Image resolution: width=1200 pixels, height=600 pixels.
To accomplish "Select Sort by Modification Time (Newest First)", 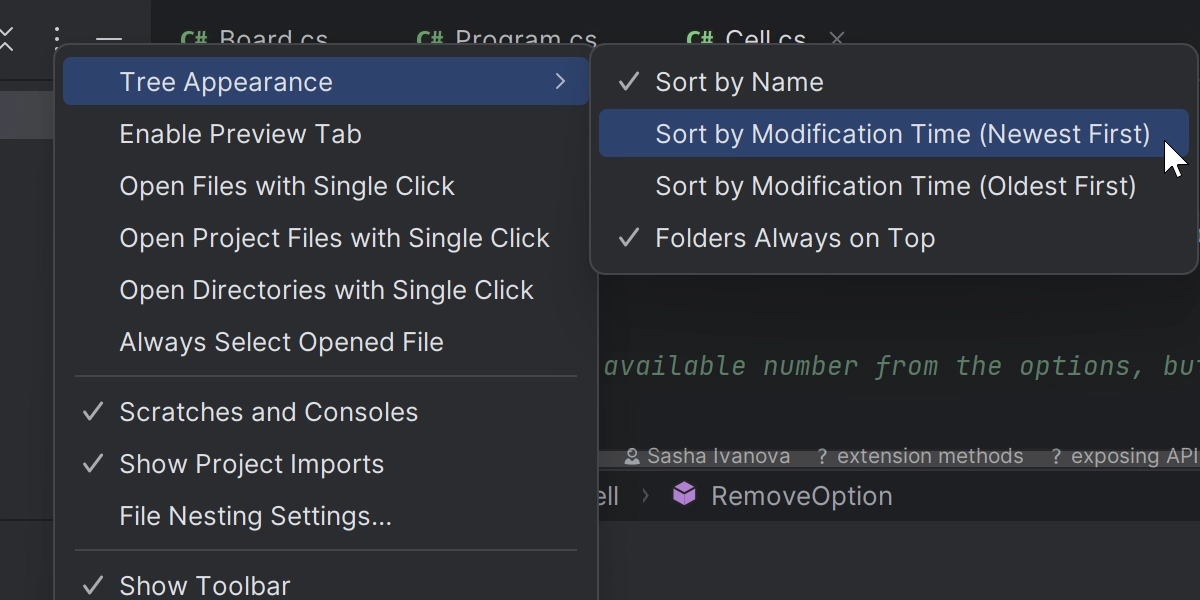I will point(894,134).
